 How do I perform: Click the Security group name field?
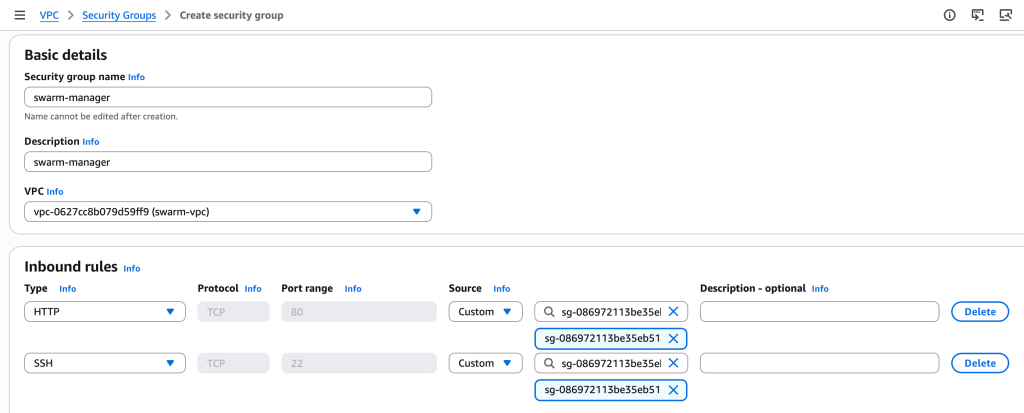[228, 97]
